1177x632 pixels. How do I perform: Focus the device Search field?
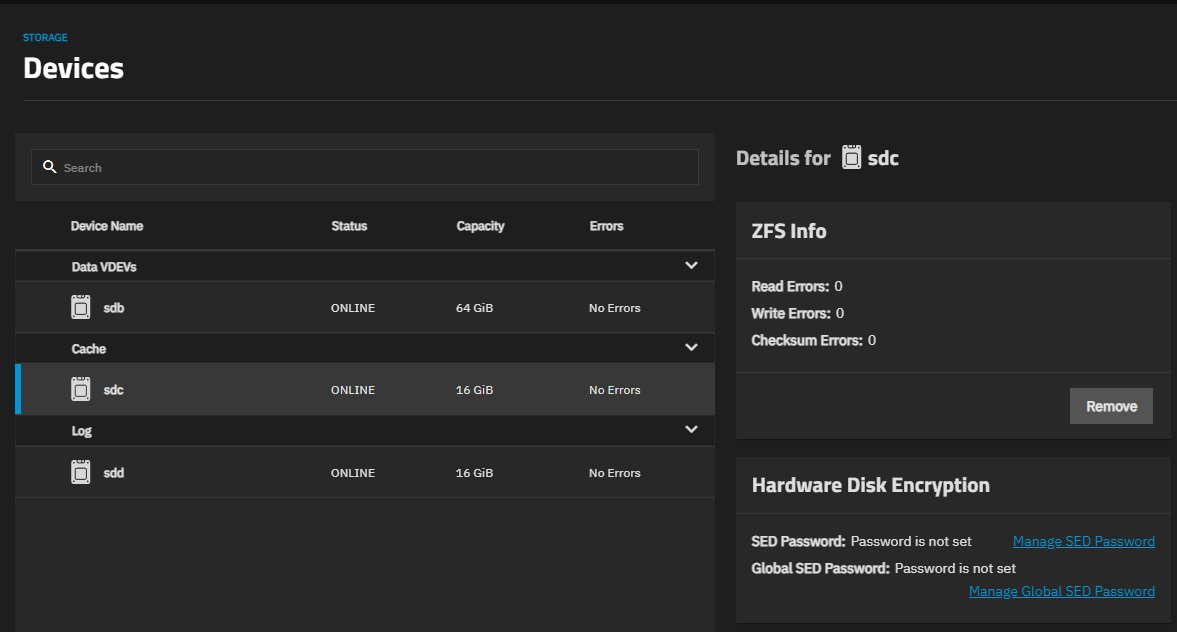(x=375, y=168)
